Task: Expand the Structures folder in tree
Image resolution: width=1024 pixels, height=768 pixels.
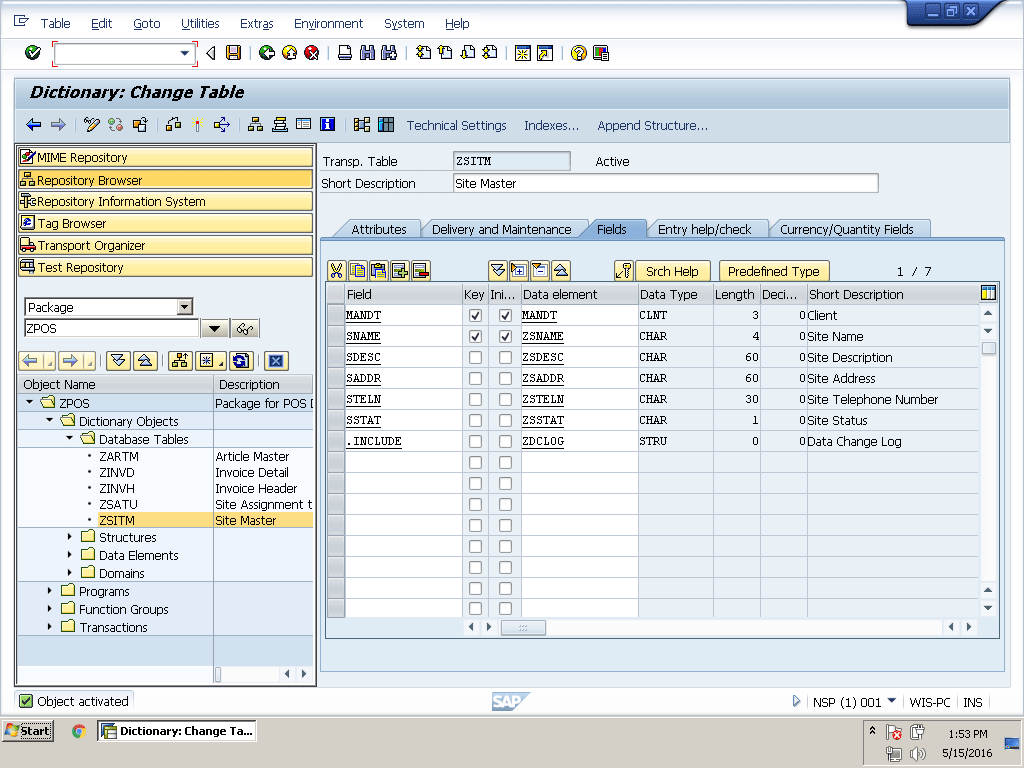Action: [70, 537]
